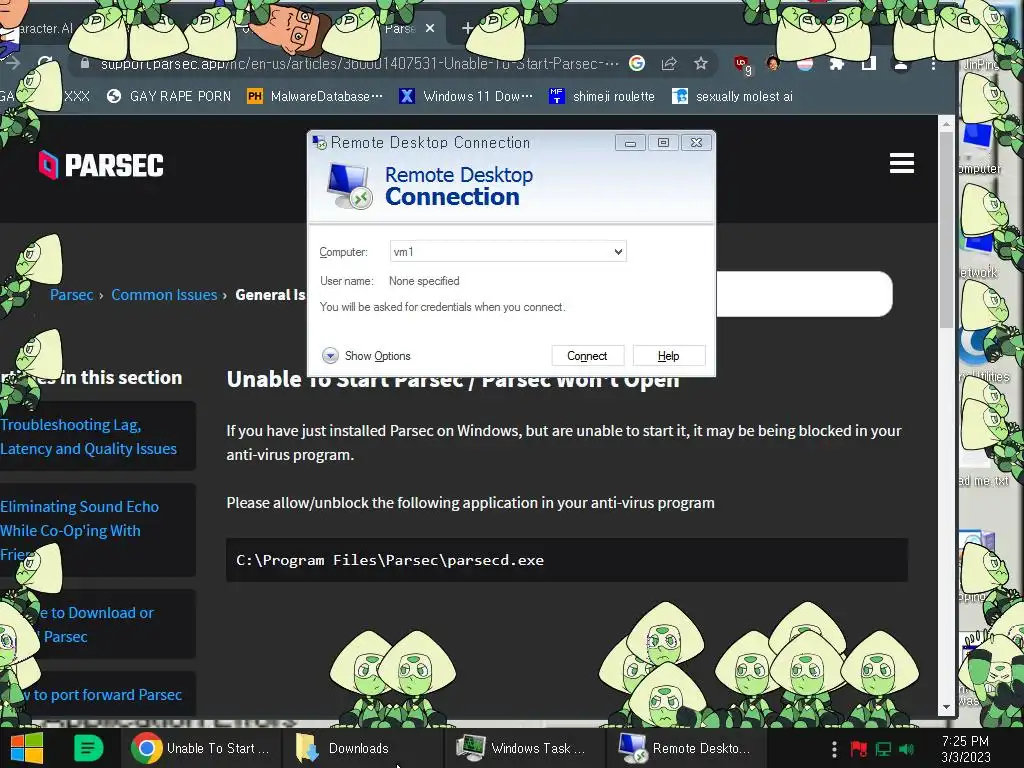
Task: Open the MalwareDatabase bookmark
Action: pos(315,97)
